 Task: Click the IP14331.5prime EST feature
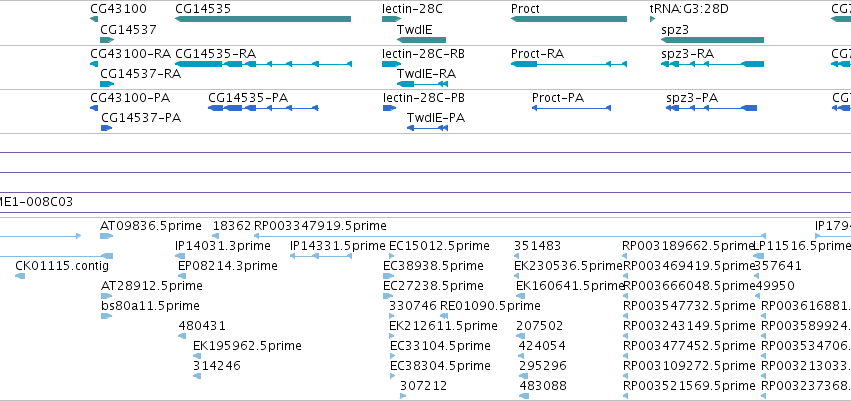tap(321, 256)
